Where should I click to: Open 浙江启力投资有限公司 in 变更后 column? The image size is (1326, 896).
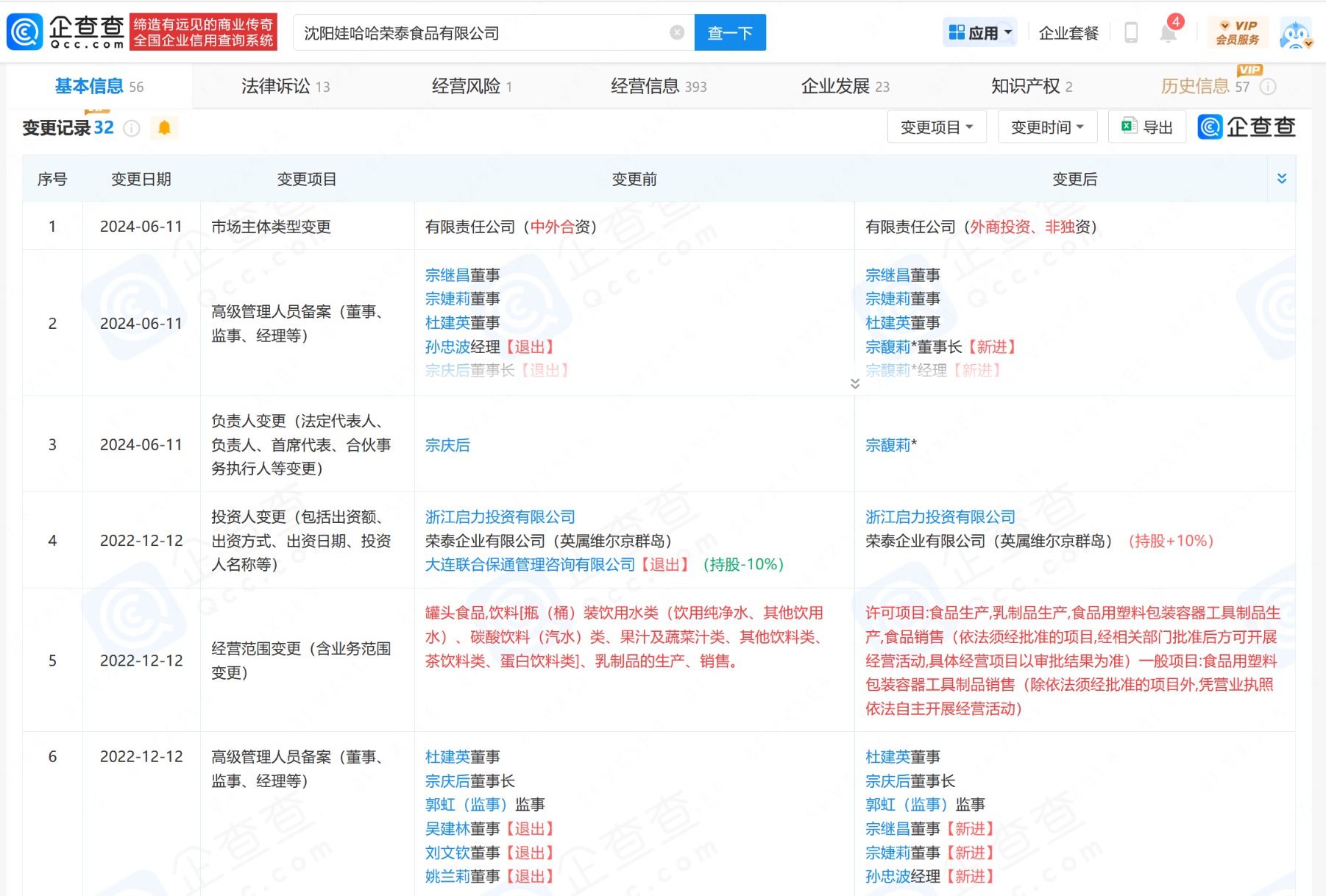click(x=940, y=517)
